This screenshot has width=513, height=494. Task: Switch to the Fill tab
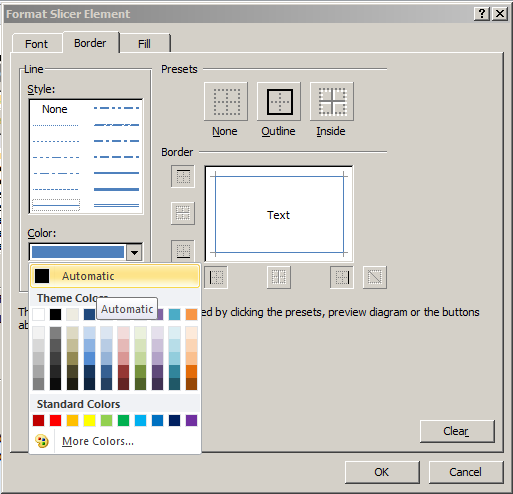(x=145, y=44)
